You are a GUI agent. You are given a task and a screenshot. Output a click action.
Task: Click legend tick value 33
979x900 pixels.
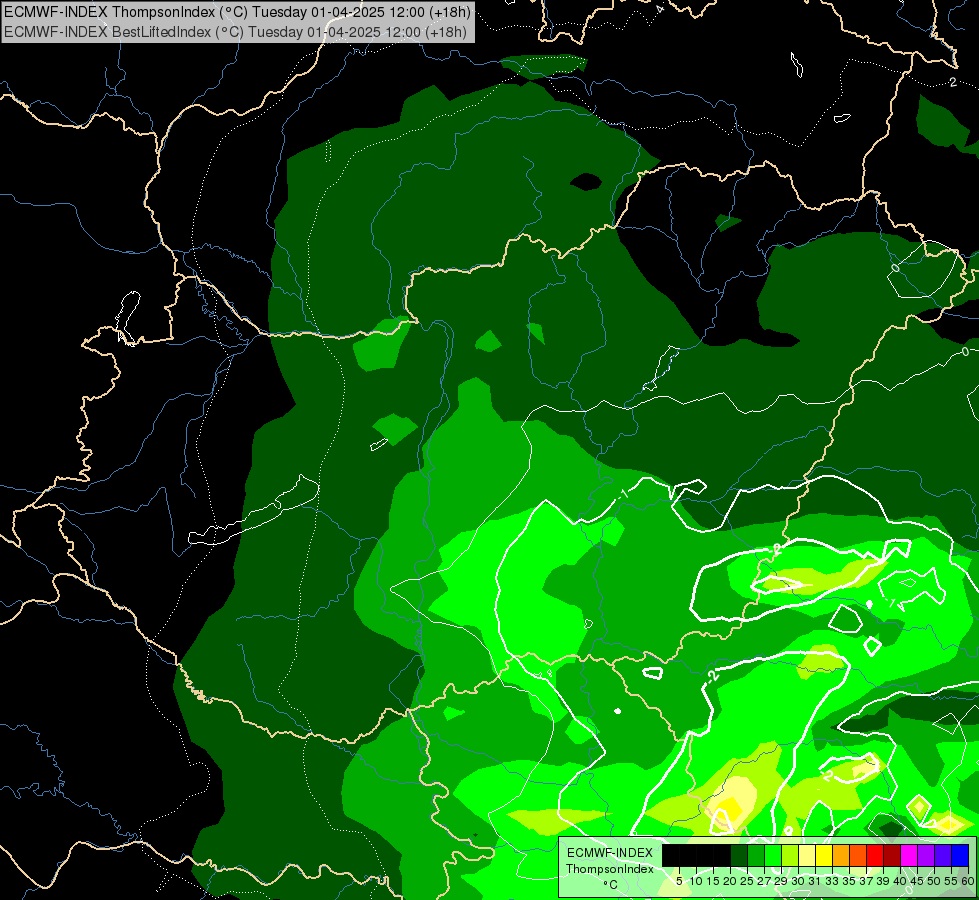tap(832, 881)
